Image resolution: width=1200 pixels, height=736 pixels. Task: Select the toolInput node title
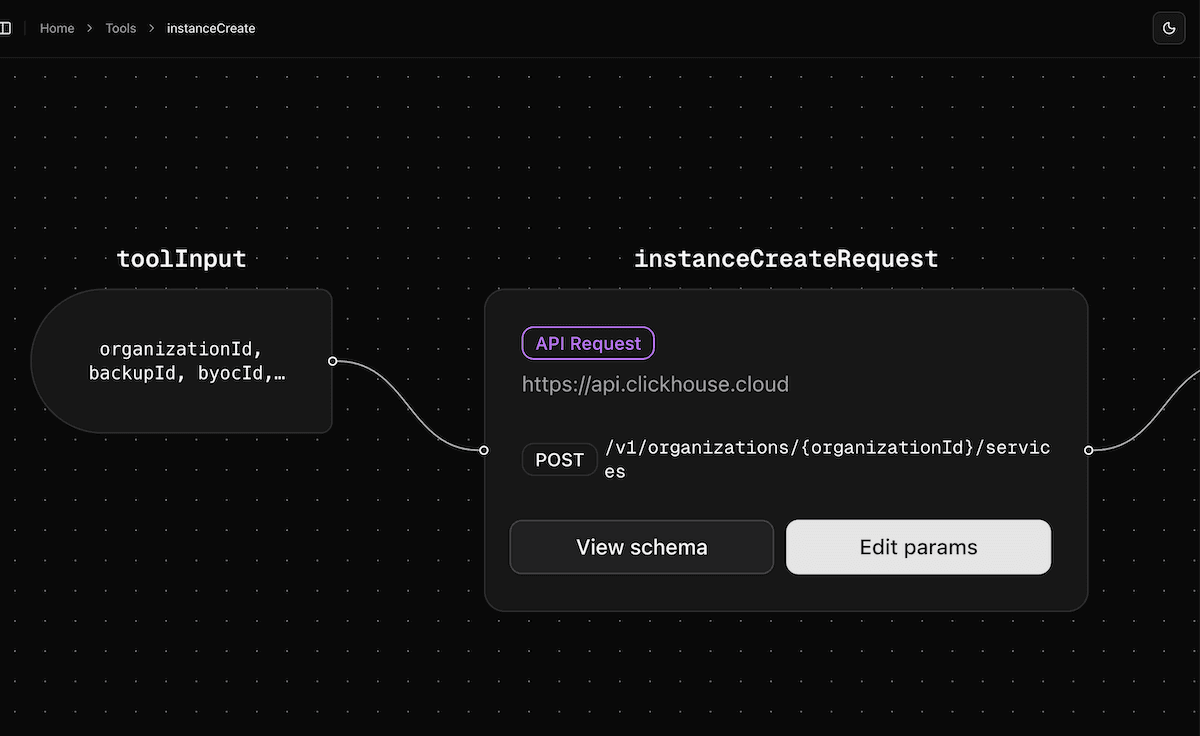(x=181, y=259)
